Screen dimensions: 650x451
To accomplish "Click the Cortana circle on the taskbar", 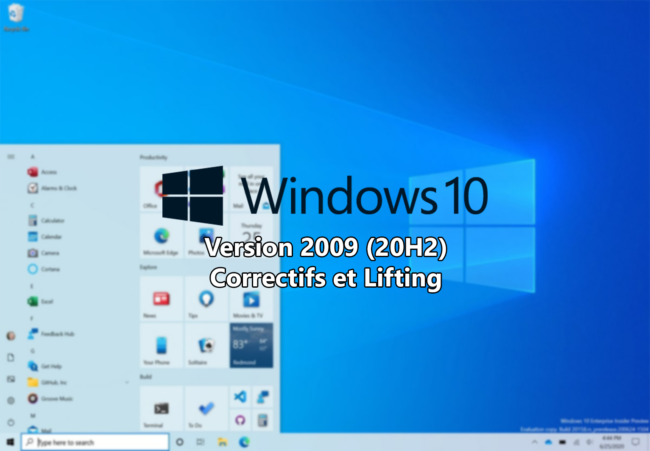I will point(179,442).
